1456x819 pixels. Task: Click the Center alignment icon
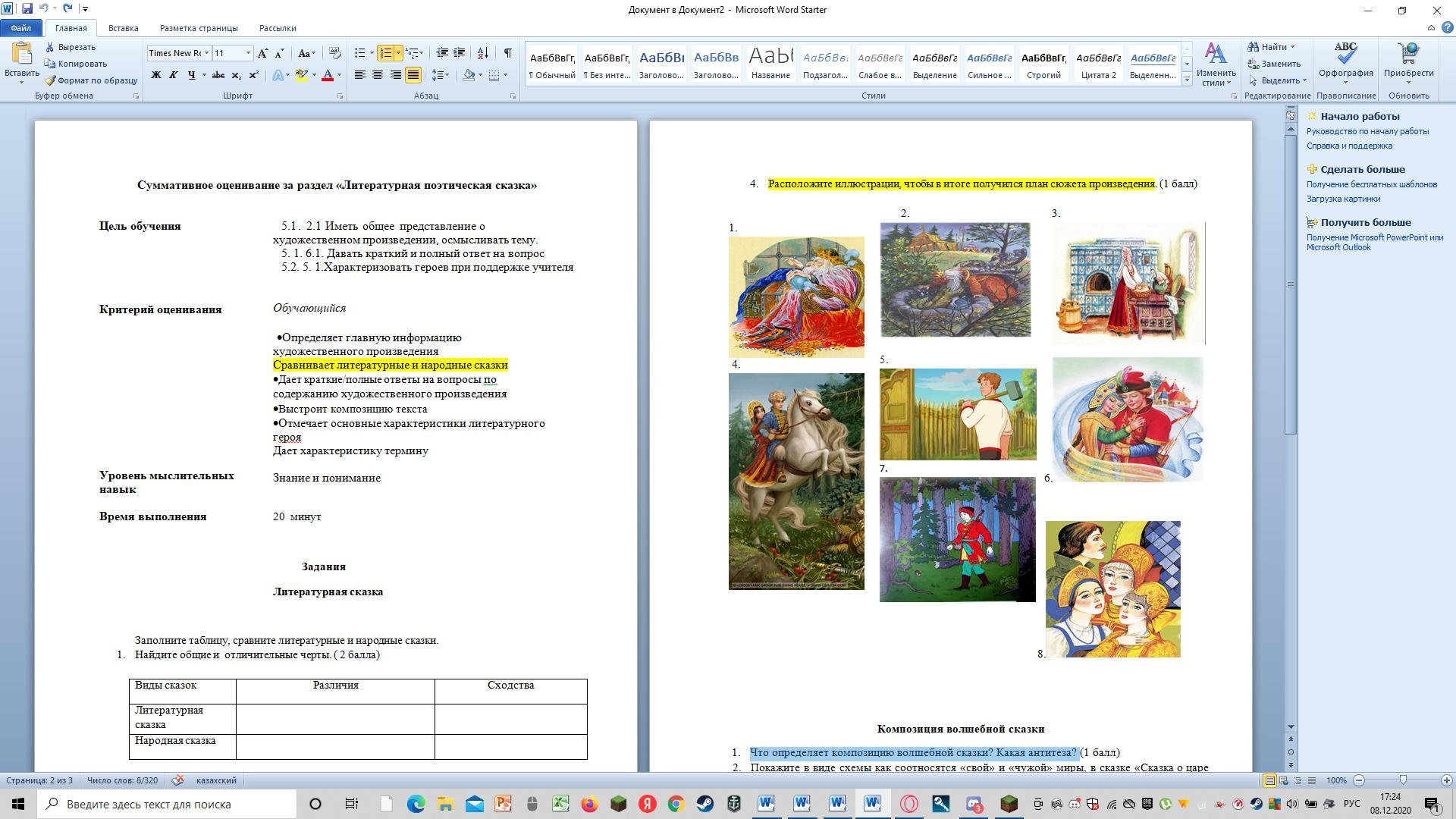377,75
